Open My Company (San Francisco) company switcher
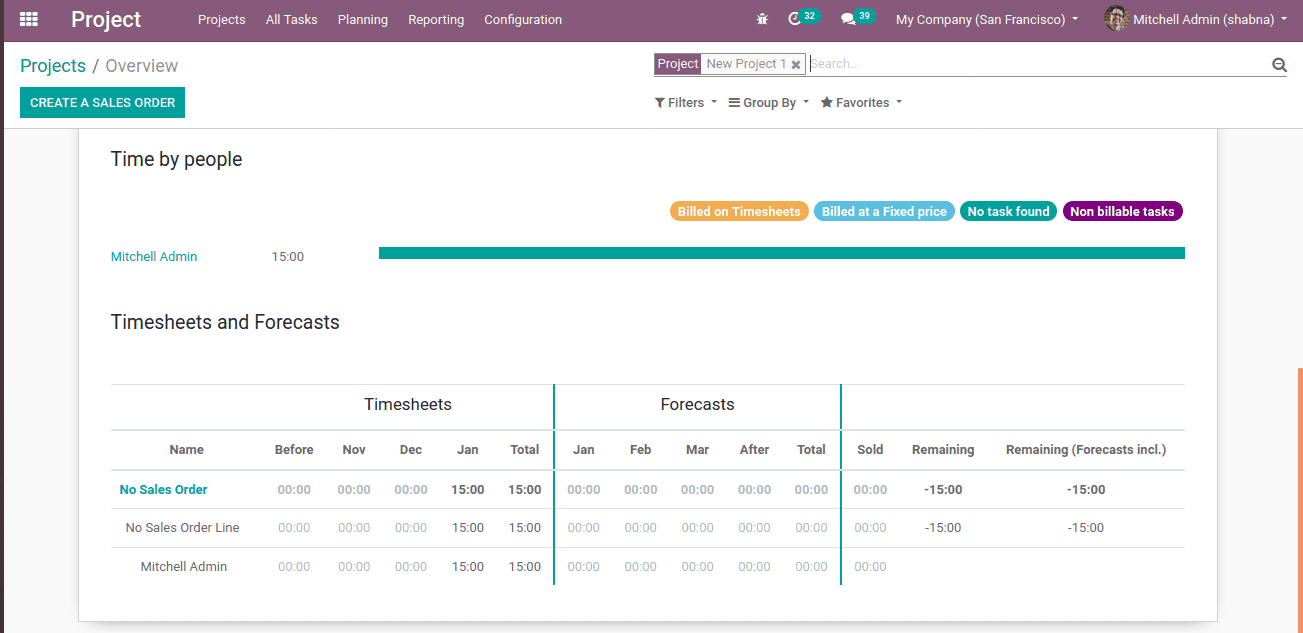 tap(987, 19)
